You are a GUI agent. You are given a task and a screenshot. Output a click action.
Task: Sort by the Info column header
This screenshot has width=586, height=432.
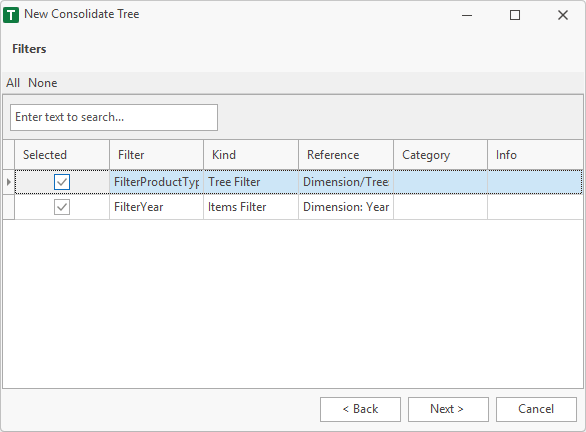[x=535, y=155]
